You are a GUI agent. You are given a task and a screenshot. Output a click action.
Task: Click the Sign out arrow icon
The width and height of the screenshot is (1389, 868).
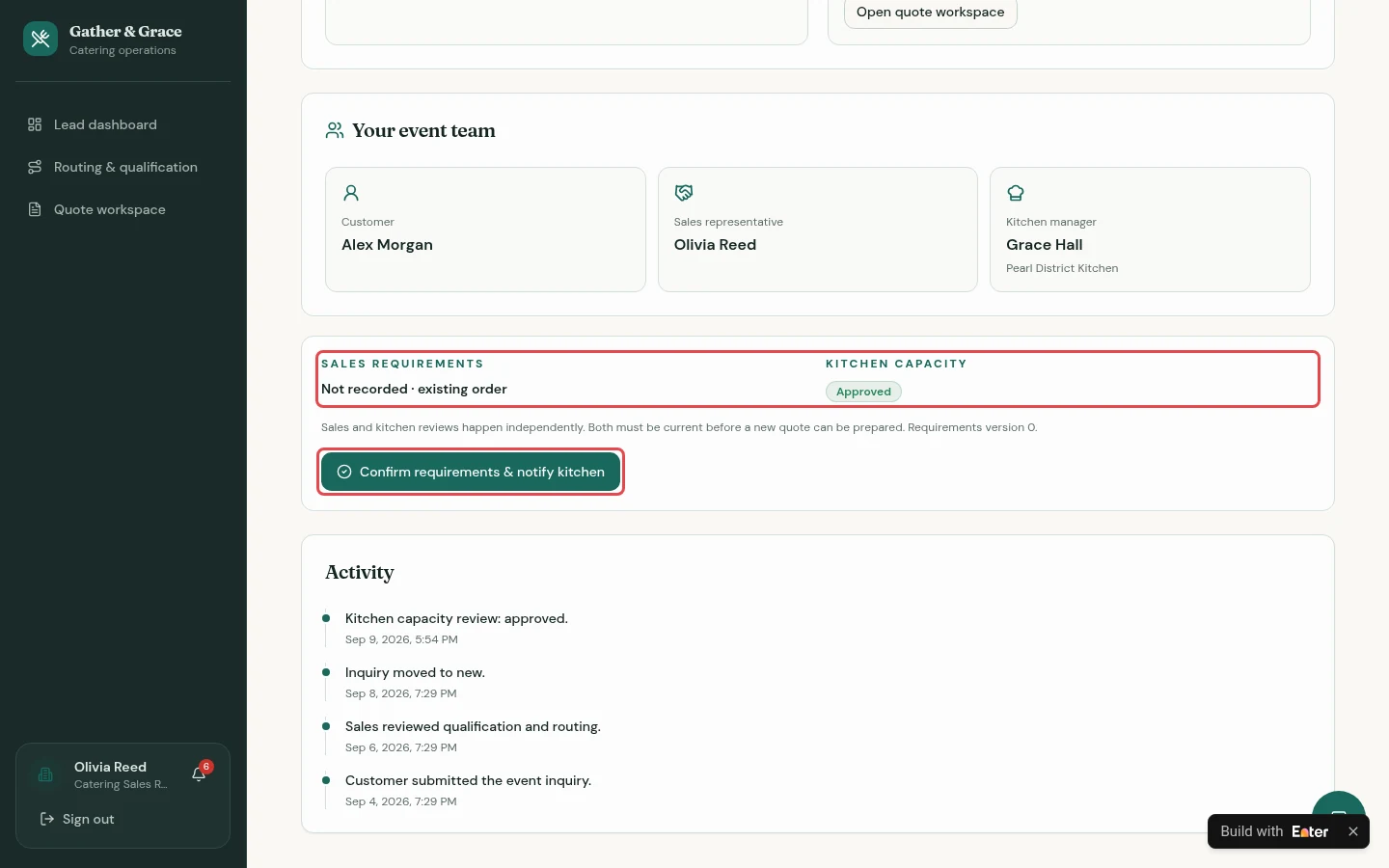[46, 819]
